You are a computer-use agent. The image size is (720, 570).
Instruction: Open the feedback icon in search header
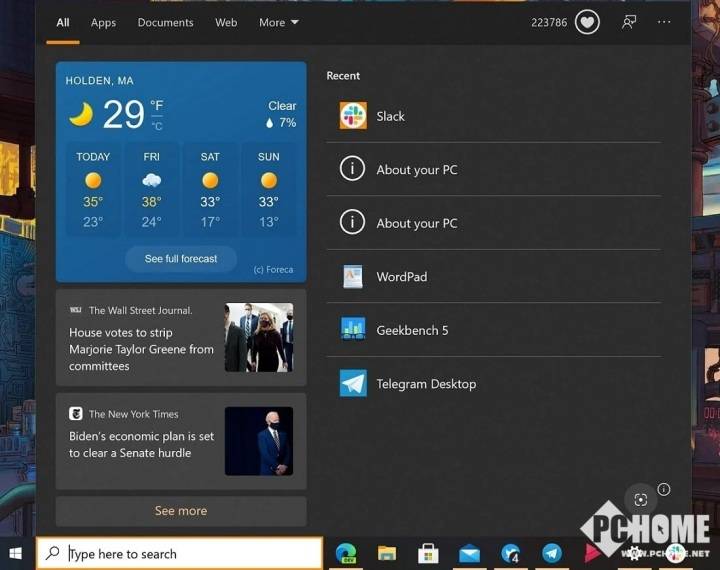pyautogui.click(x=629, y=22)
